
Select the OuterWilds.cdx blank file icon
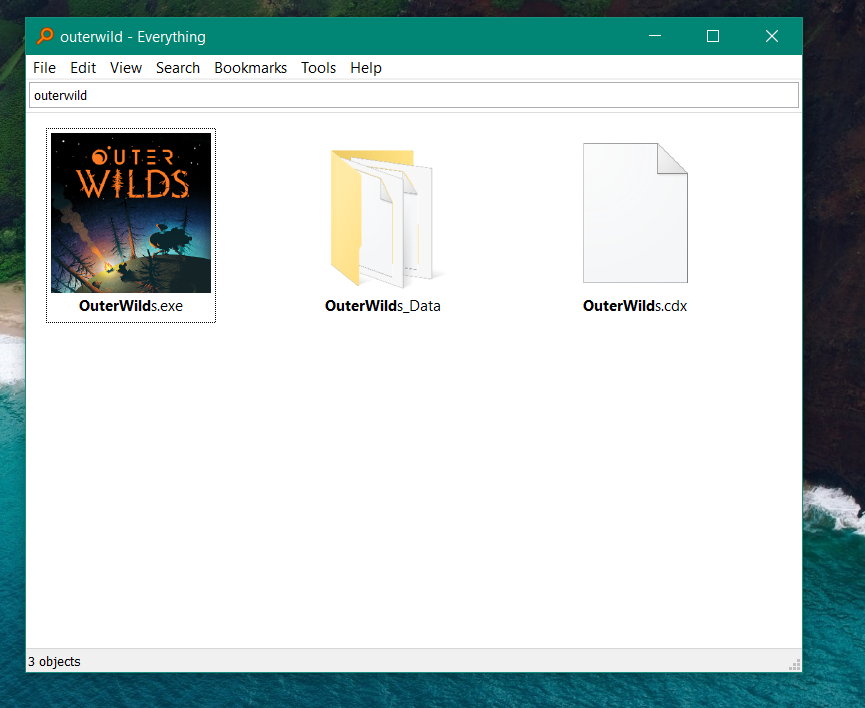pyautogui.click(x=635, y=213)
